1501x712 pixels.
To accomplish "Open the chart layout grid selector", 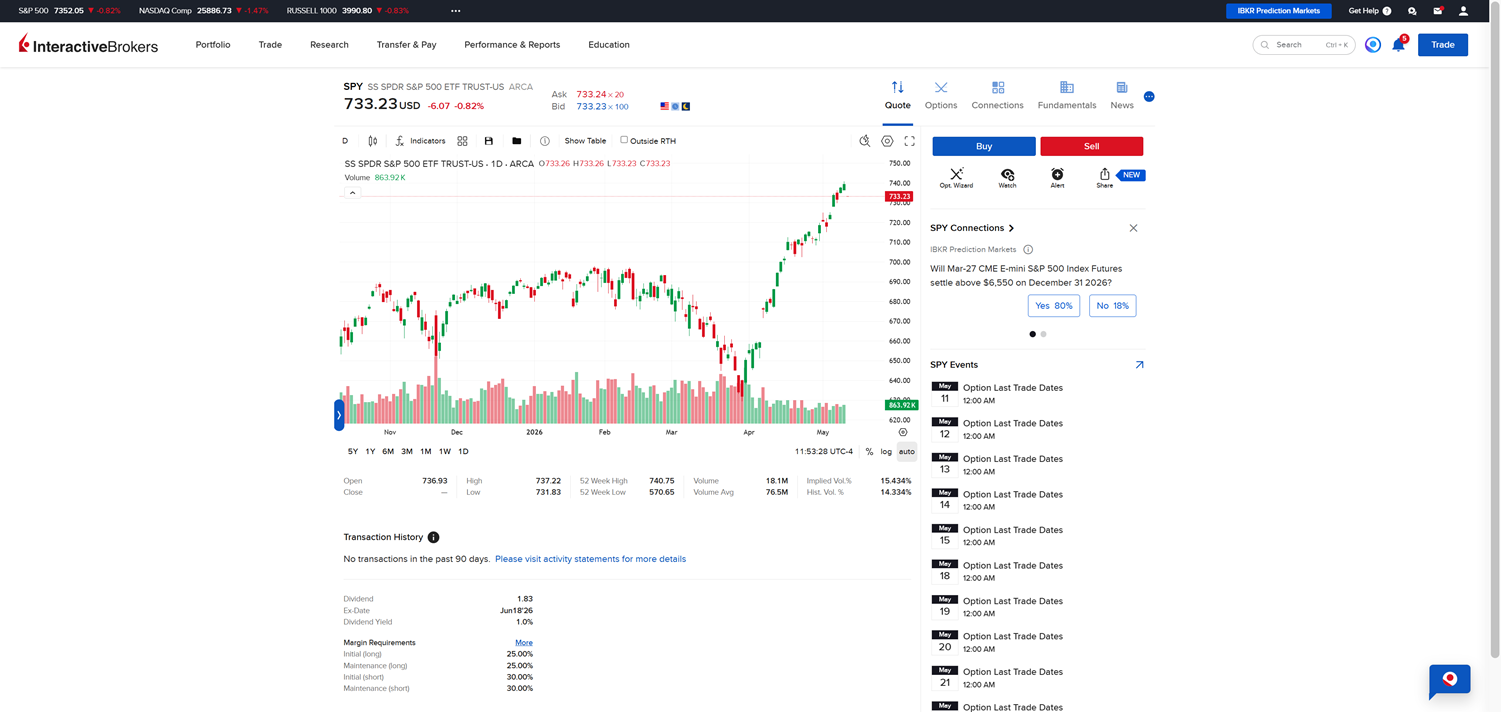I will (462, 141).
